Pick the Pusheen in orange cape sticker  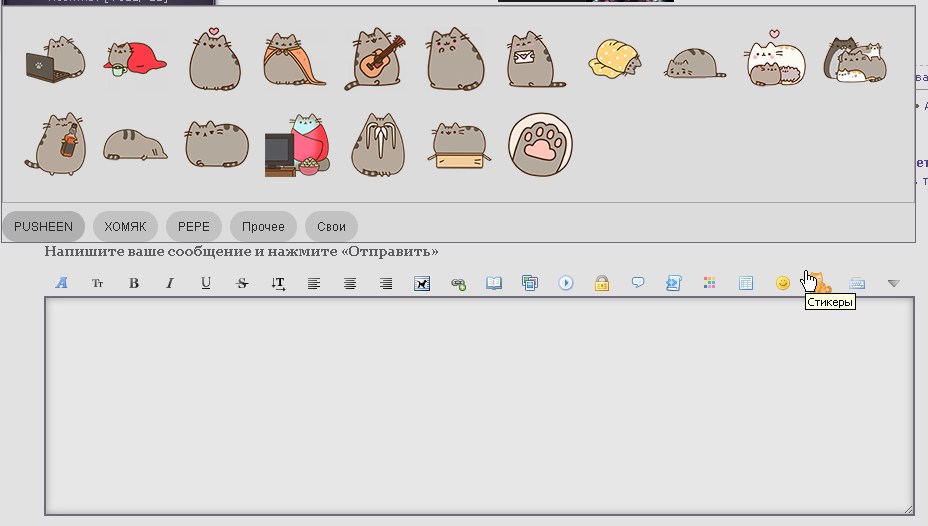[x=294, y=59]
